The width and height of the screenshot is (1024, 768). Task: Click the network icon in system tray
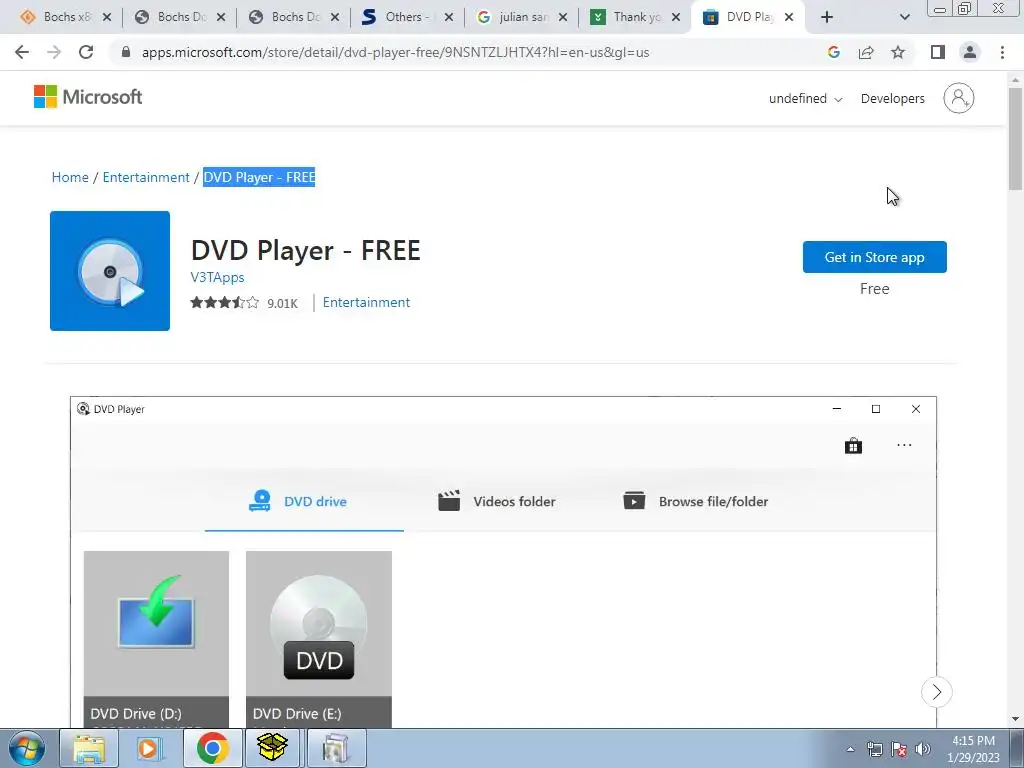click(x=874, y=749)
